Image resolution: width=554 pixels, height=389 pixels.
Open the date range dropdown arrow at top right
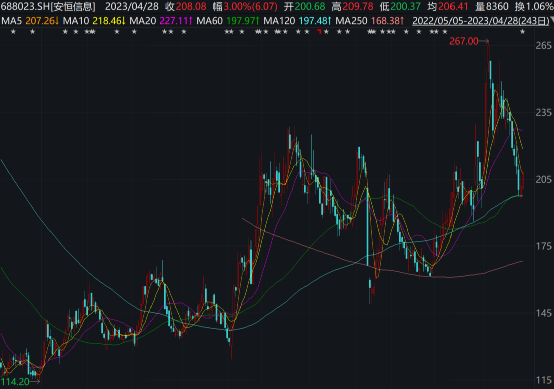click(552, 21)
